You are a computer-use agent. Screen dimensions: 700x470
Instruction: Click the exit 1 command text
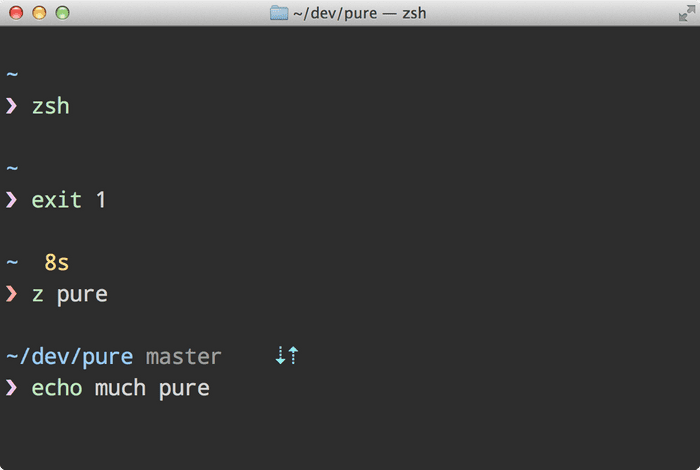[x=68, y=200]
